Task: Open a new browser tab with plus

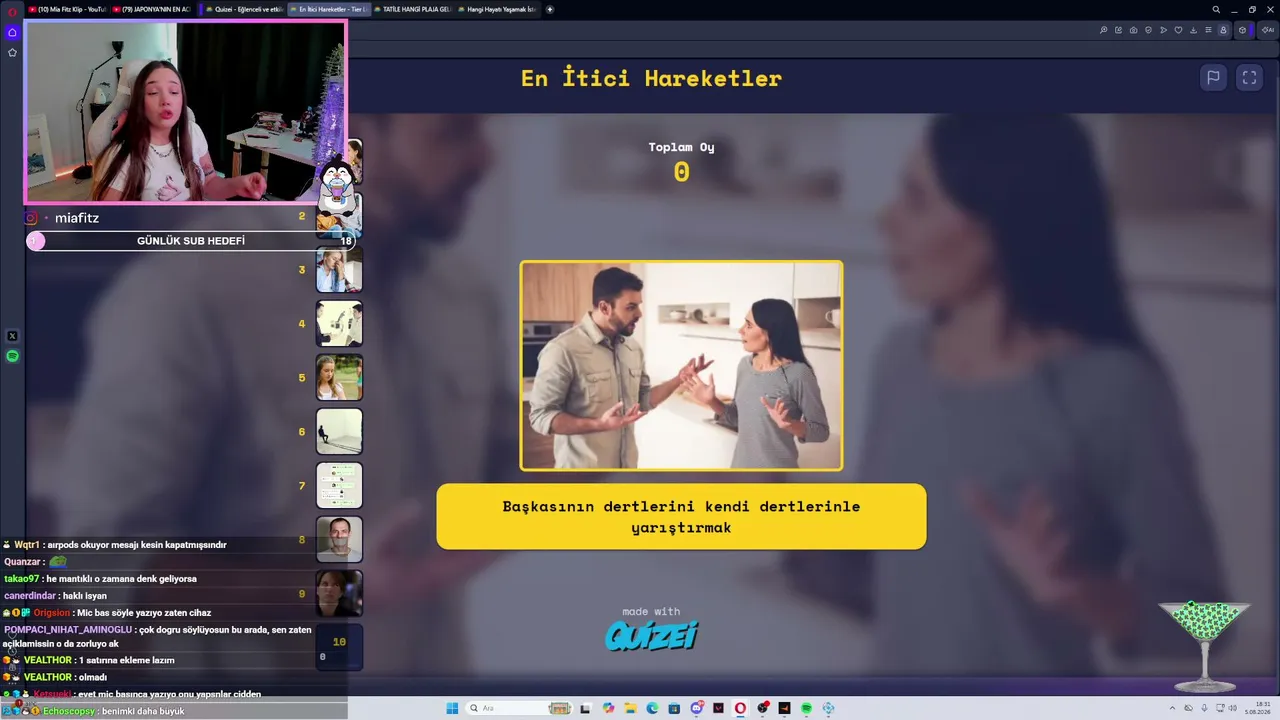Action: pos(549,9)
